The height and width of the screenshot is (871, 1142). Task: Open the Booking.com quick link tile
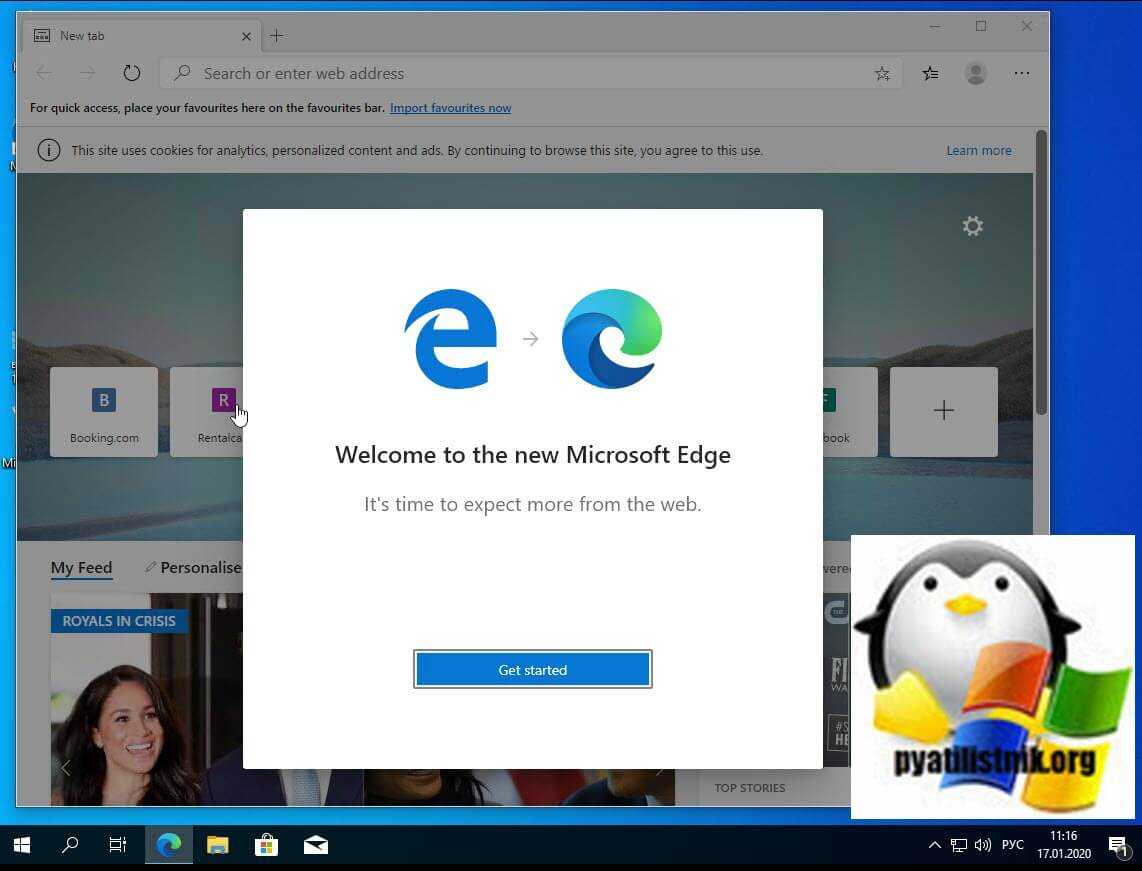coord(104,411)
